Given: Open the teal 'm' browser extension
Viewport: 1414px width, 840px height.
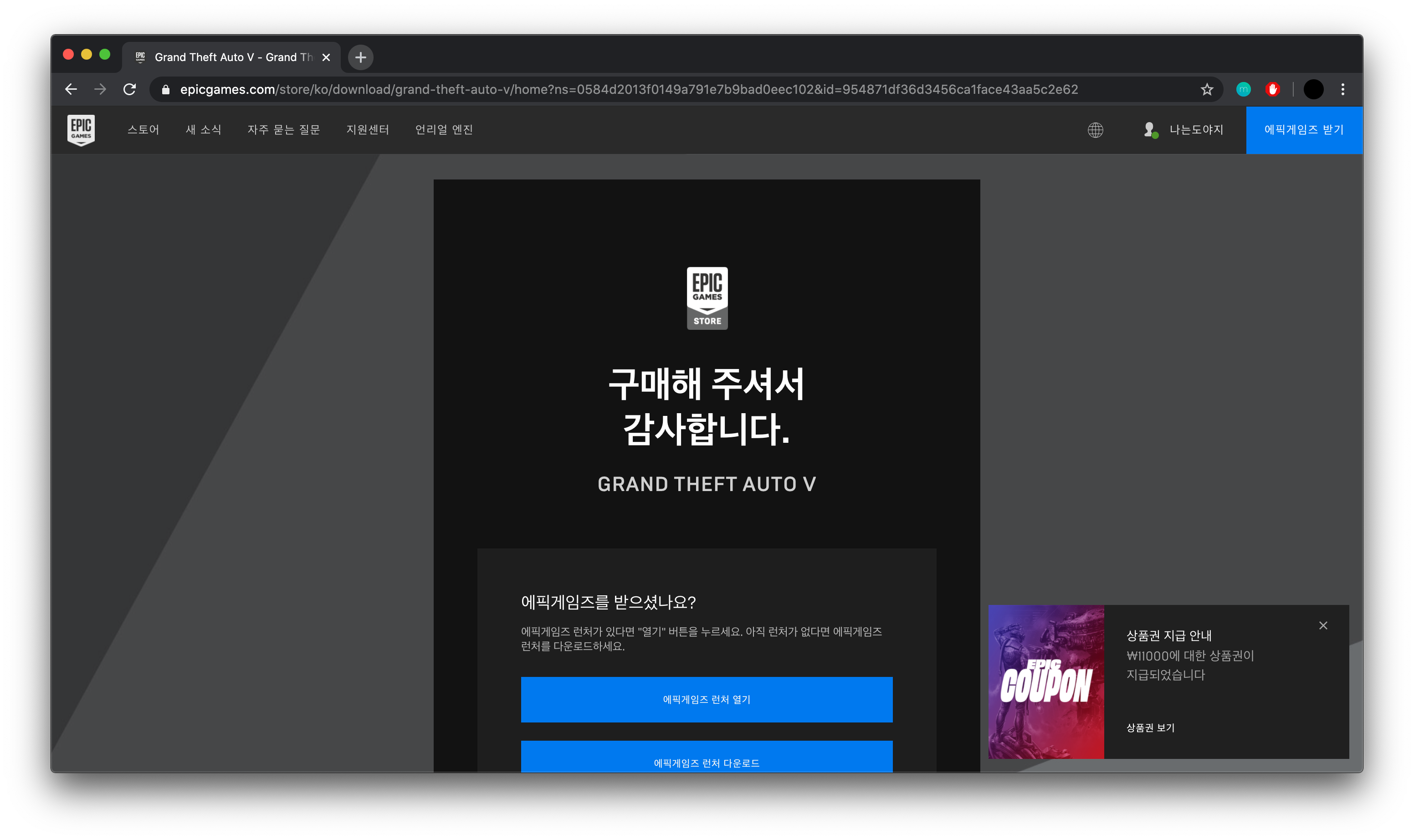Looking at the screenshot, I should tap(1243, 89).
